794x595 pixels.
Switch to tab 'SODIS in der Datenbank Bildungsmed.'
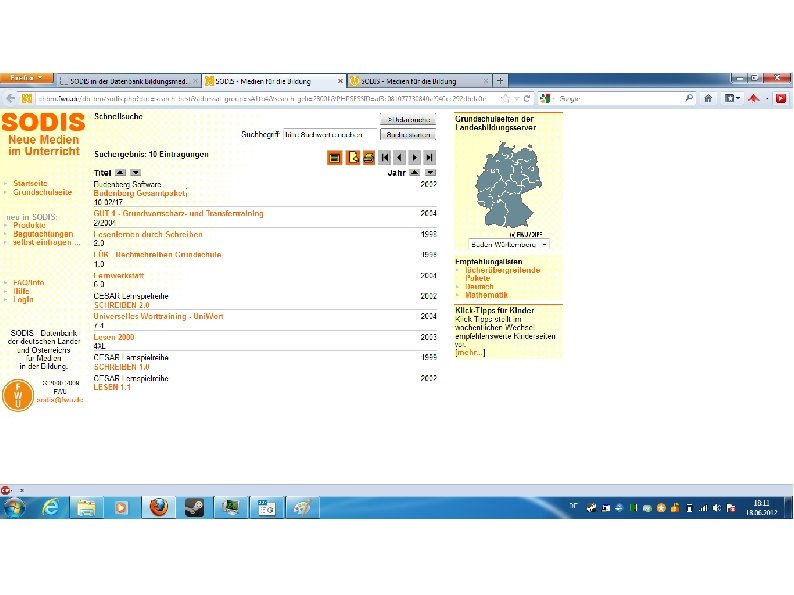tap(128, 81)
